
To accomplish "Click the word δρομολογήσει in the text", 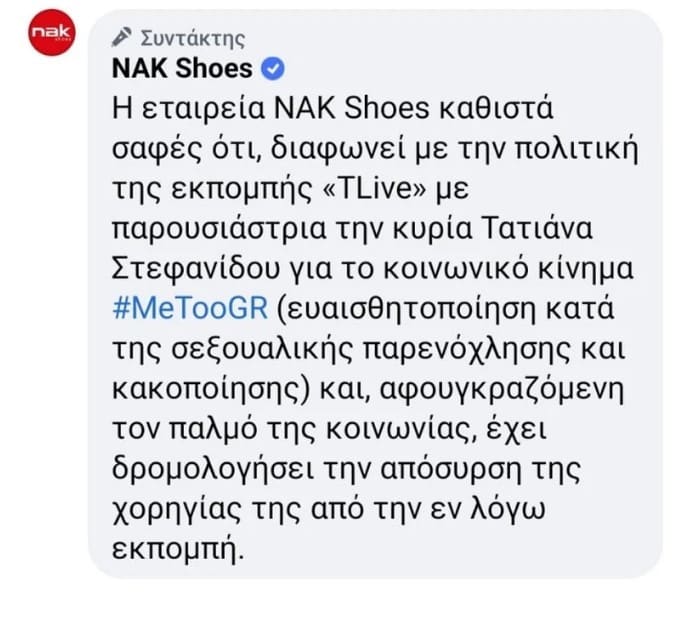I will click(x=212, y=469).
